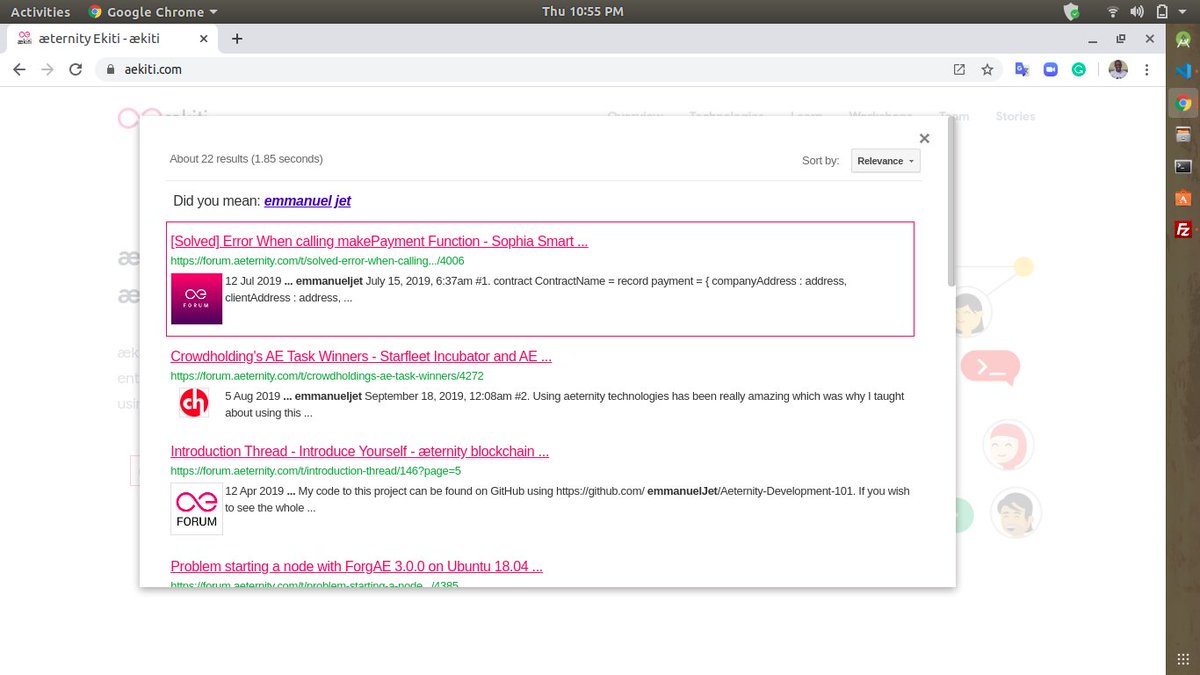This screenshot has height=675, width=1200.
Task: Go back in Chrome
Action: pyautogui.click(x=20, y=70)
